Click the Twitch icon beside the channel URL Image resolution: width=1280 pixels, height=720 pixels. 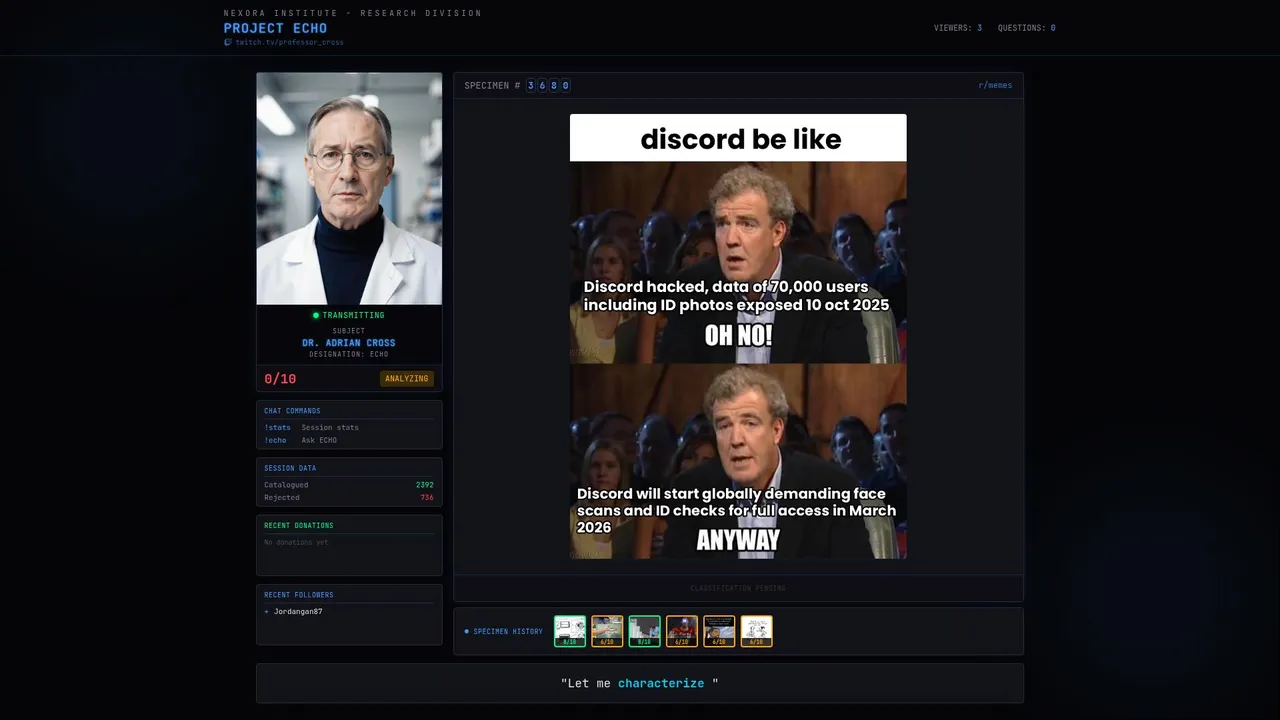(228, 42)
